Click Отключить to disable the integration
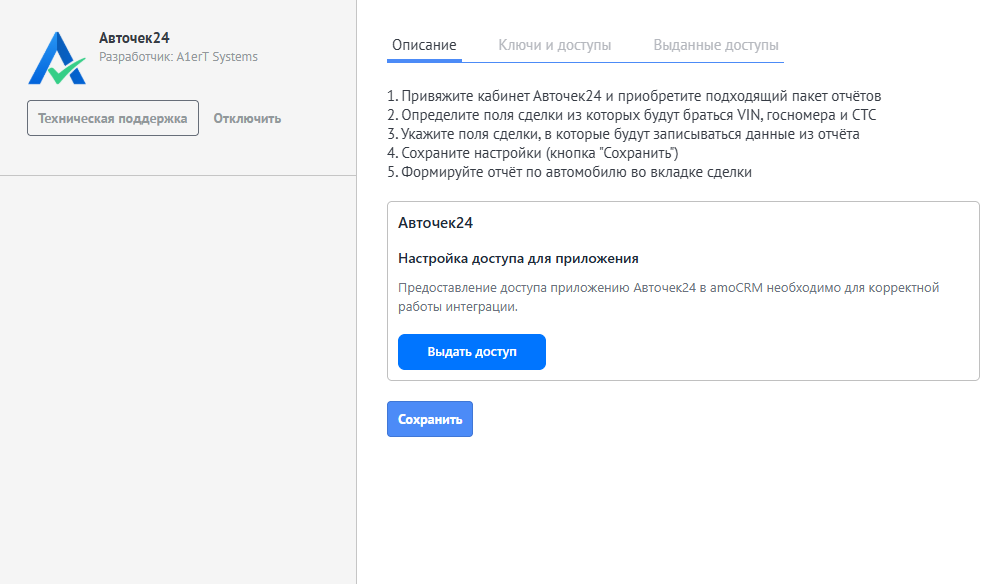Viewport: 1007px width, 584px height. click(x=247, y=119)
